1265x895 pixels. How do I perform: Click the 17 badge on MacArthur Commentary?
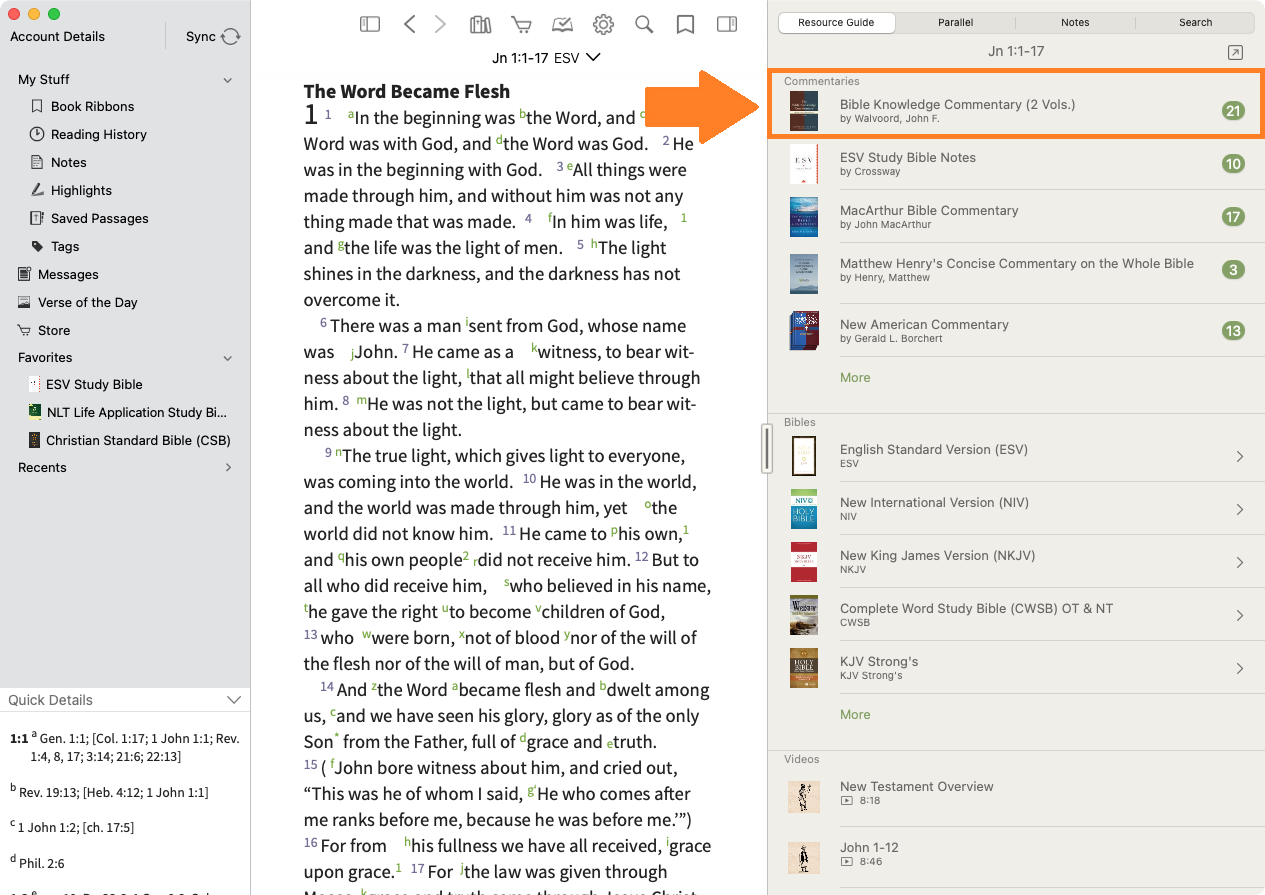tap(1233, 217)
